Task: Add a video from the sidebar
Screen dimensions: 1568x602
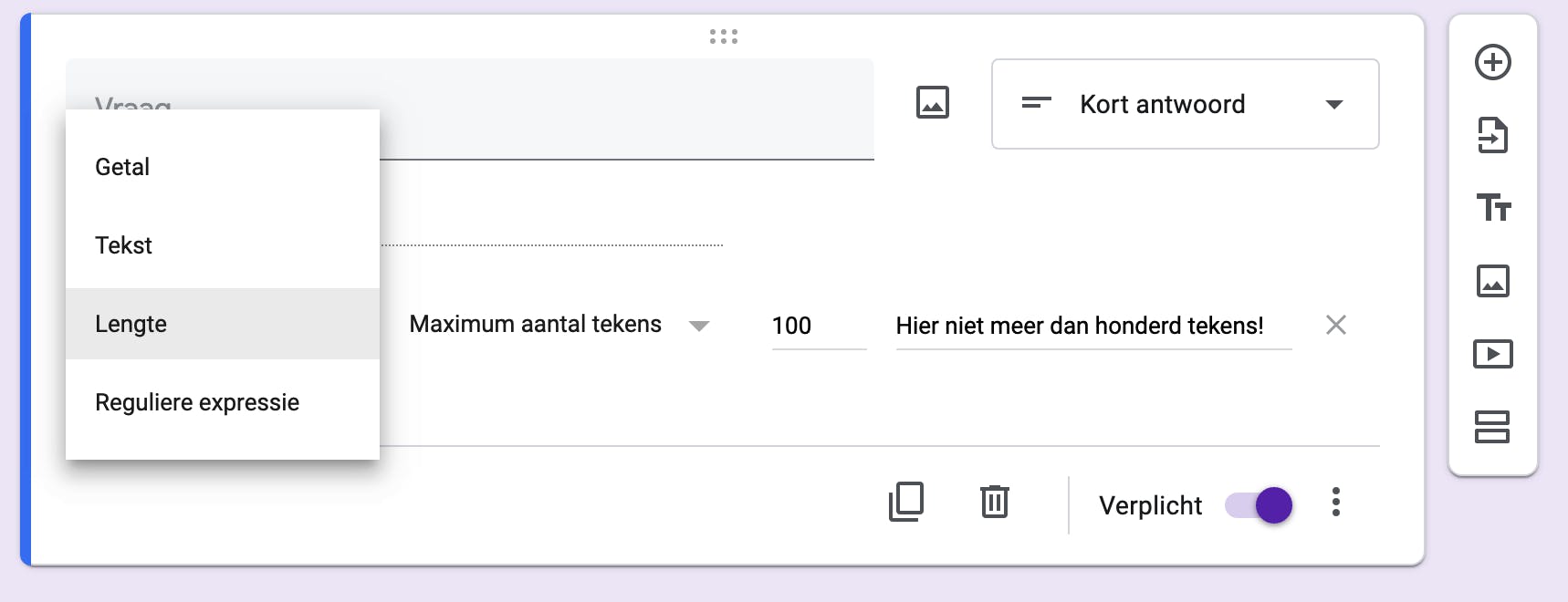Action: 1493,354
